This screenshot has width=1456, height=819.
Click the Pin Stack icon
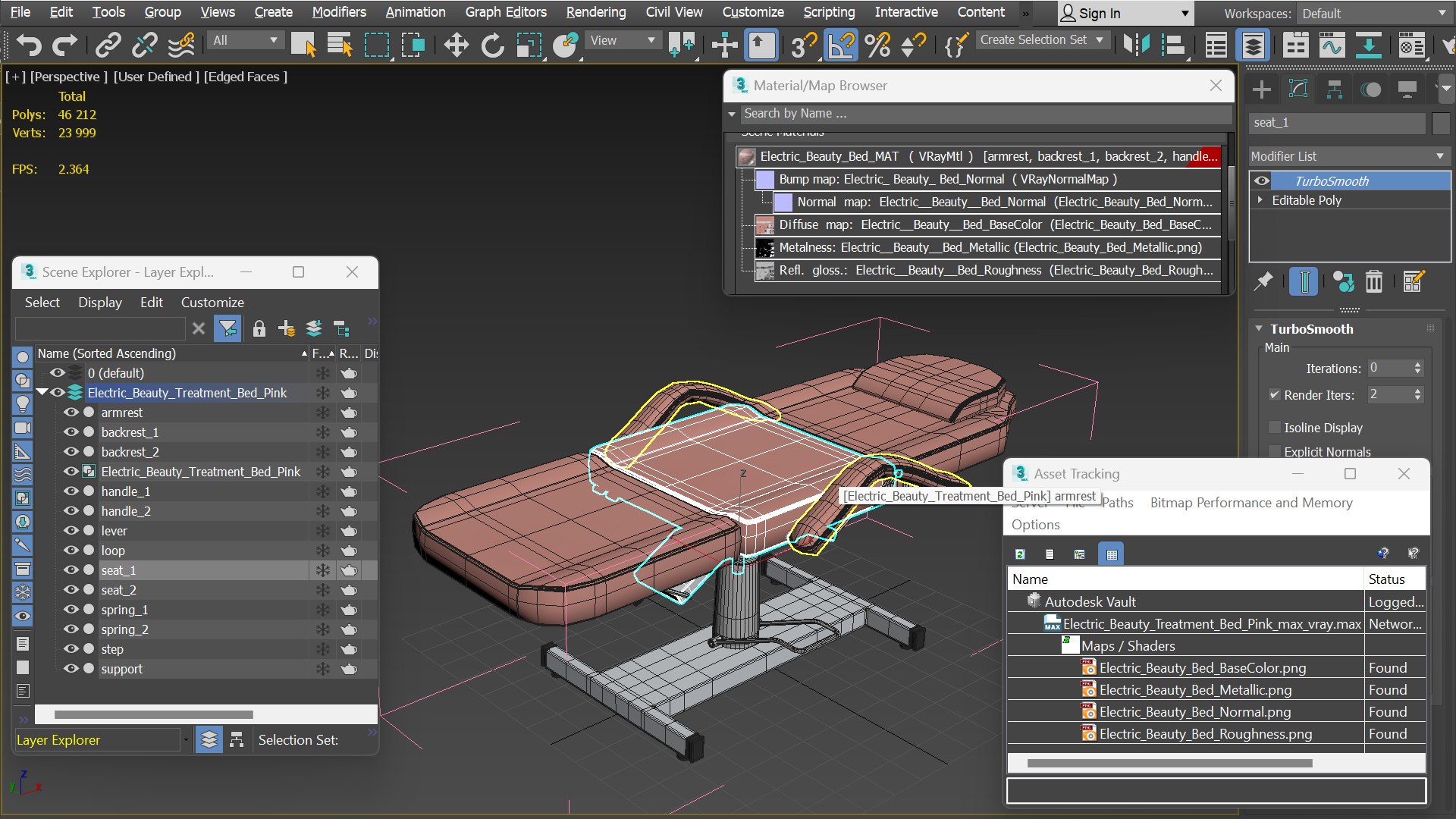click(x=1263, y=282)
